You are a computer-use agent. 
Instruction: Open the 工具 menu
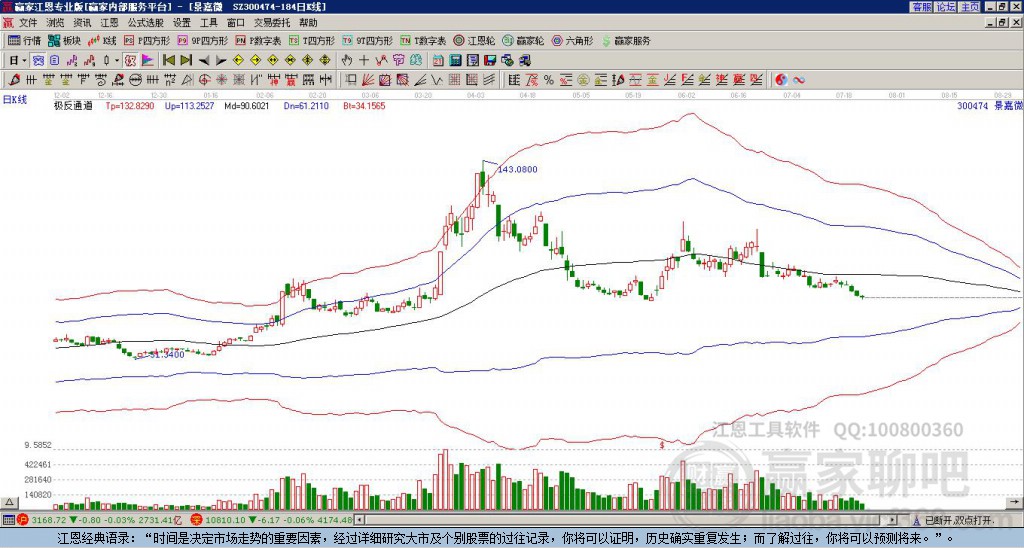click(209, 23)
